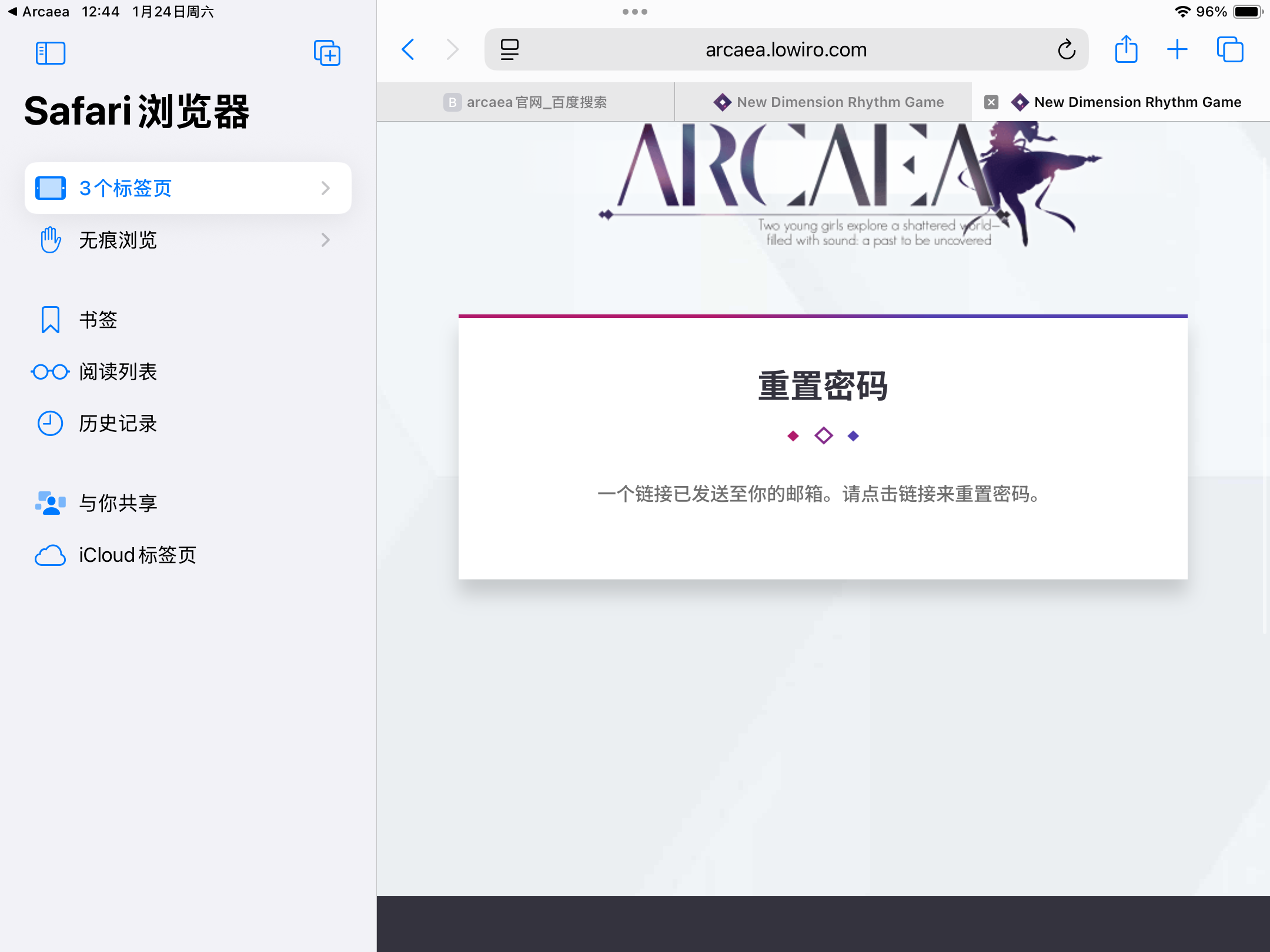Screen dimensions: 1270x952
Task: Tap the ARCAEA logo banner
Action: [850, 184]
